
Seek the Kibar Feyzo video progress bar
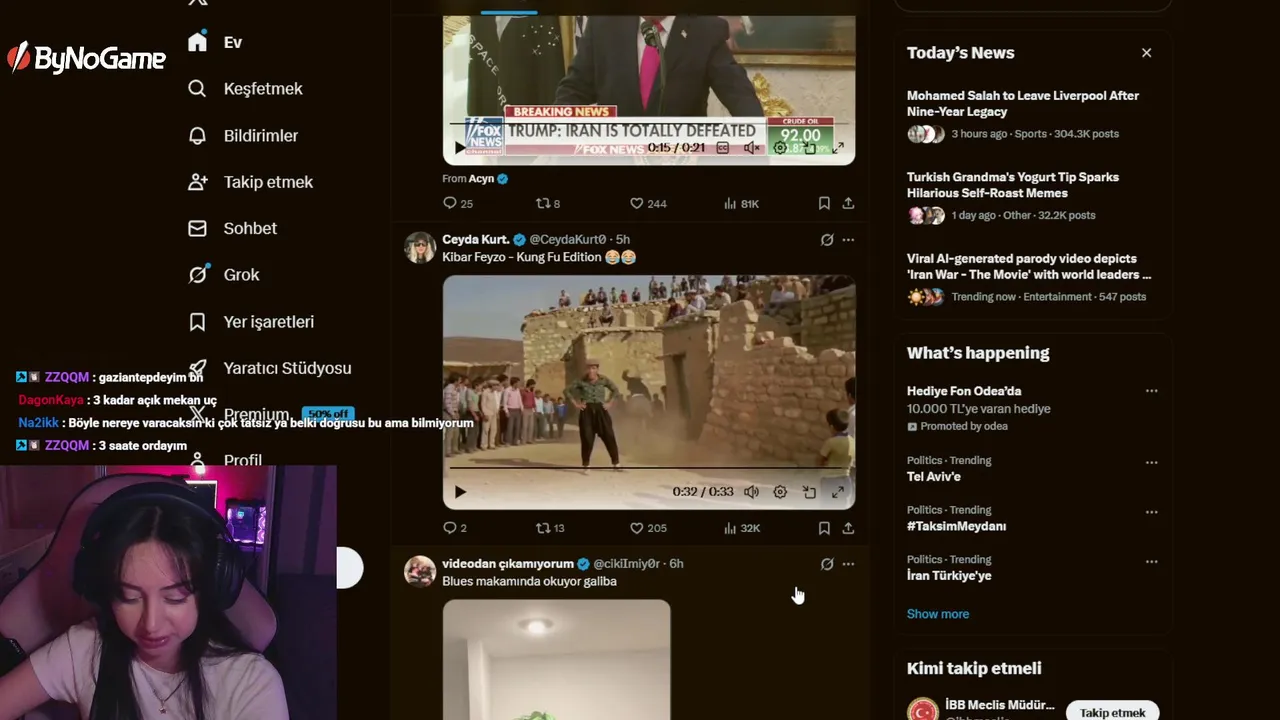click(x=648, y=467)
